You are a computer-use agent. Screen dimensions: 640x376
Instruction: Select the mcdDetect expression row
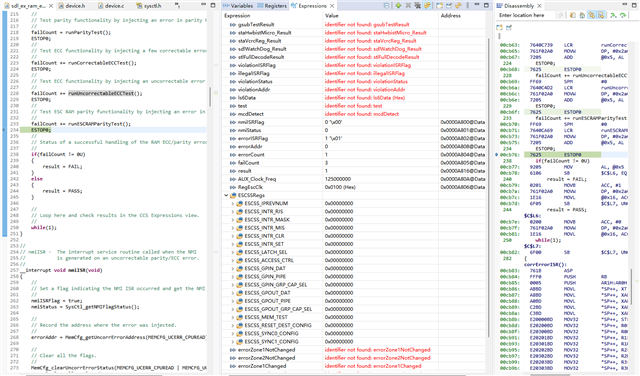(x=354, y=114)
